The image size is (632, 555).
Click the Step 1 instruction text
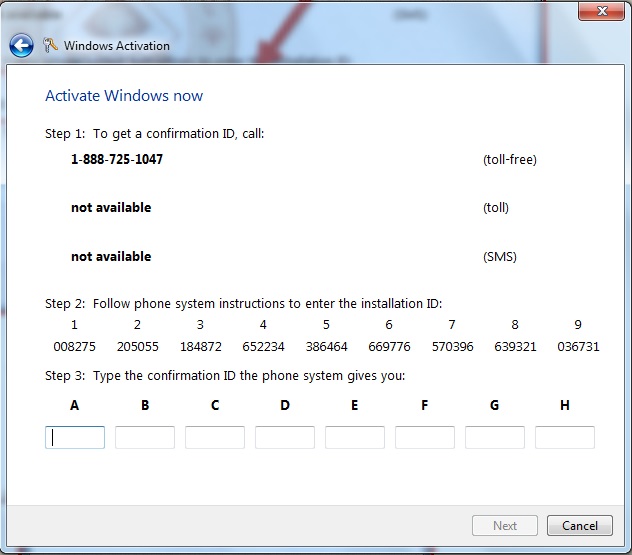154,134
